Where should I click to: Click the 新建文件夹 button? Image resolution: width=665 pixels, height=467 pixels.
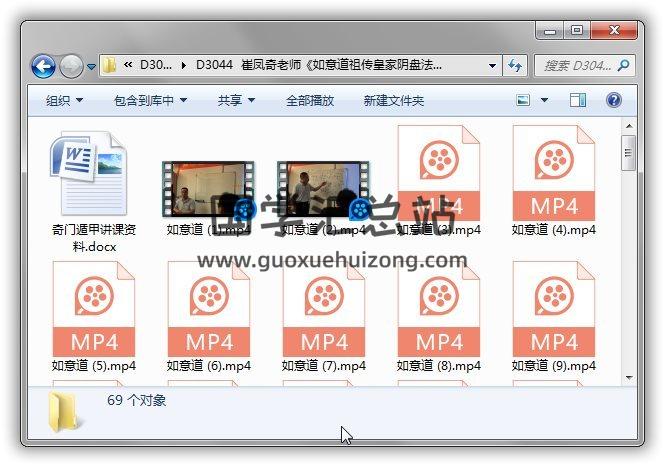click(393, 101)
